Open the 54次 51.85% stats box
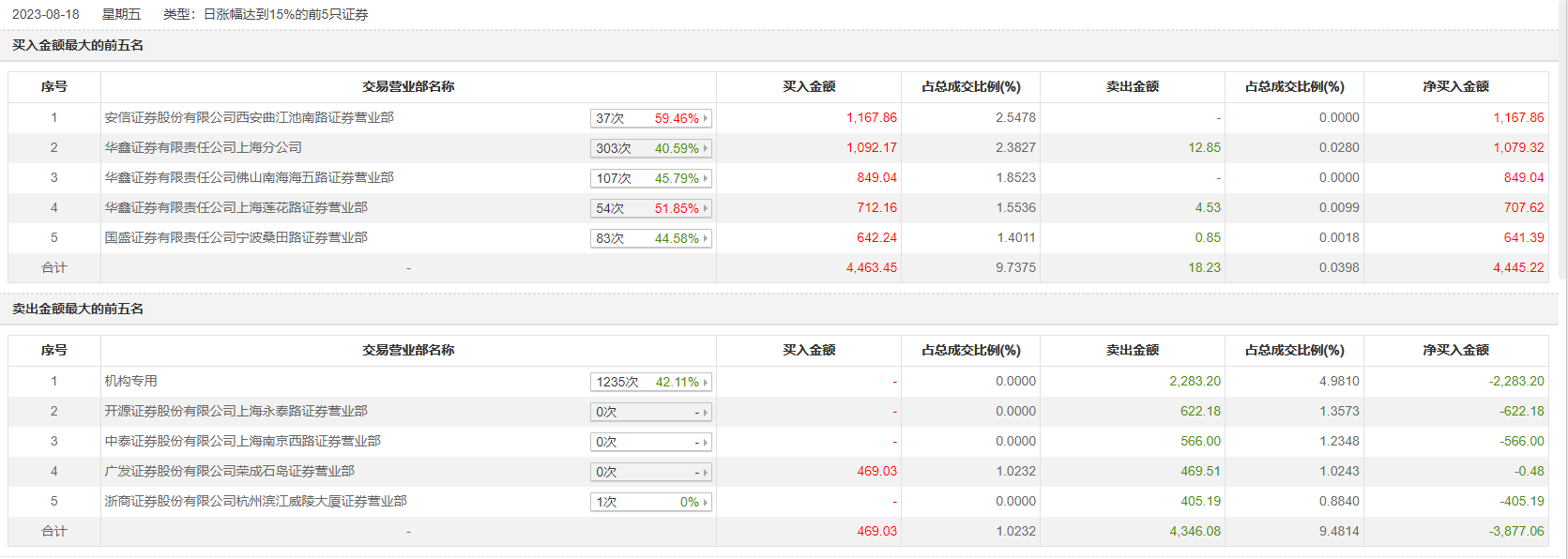This screenshot has width=1568, height=559. click(x=650, y=208)
